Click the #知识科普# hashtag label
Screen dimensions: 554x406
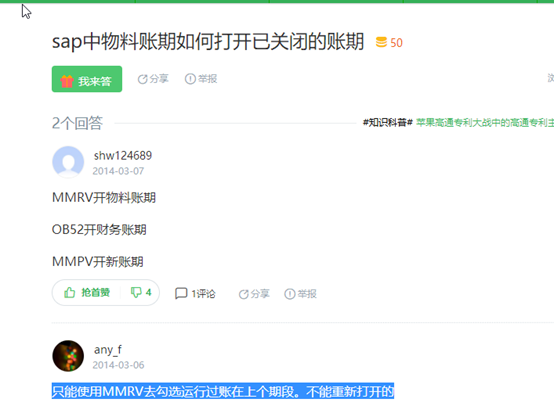pyautogui.click(x=388, y=123)
